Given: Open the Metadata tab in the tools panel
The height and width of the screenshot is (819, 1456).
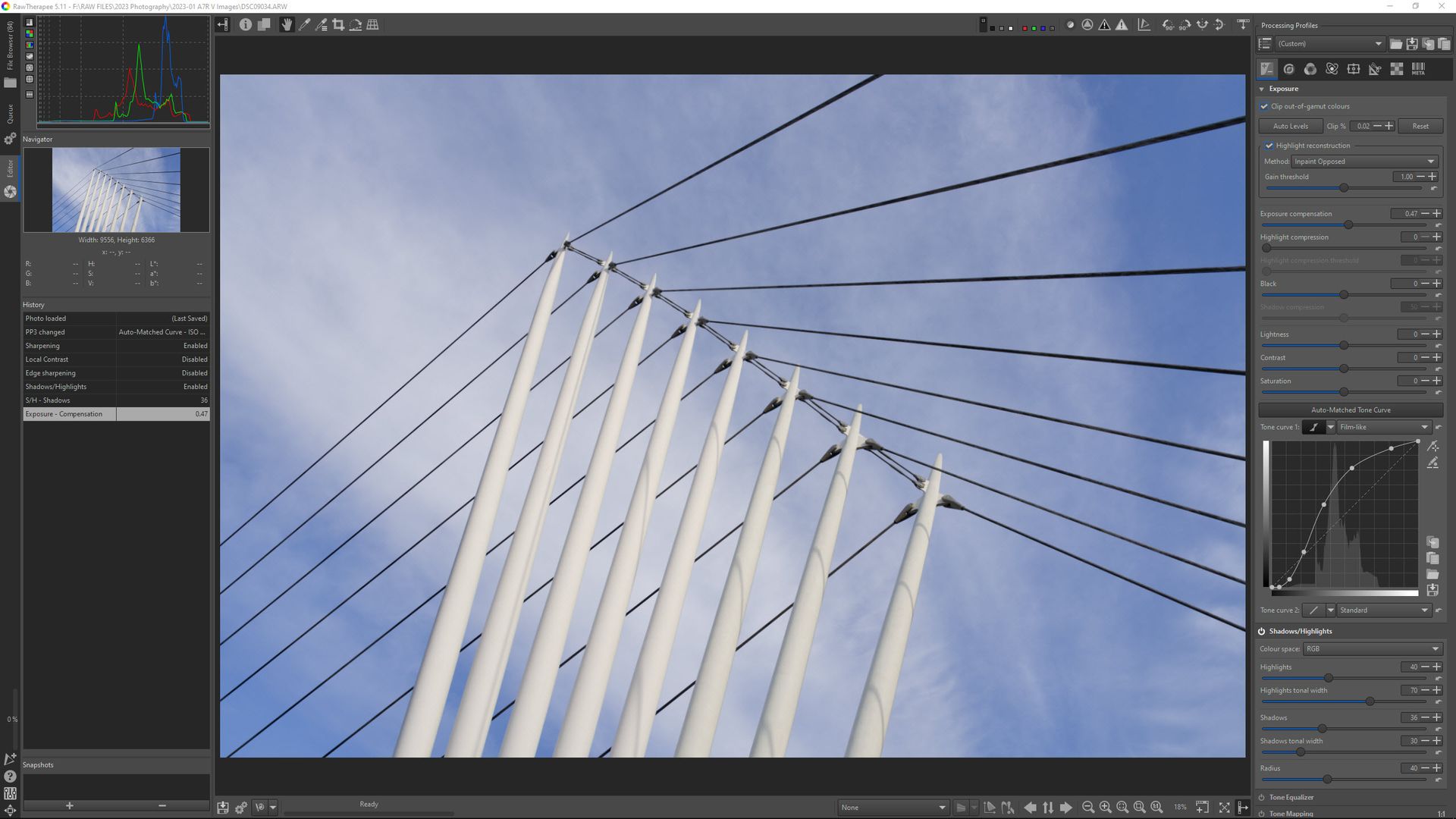Looking at the screenshot, I should click(x=1418, y=69).
